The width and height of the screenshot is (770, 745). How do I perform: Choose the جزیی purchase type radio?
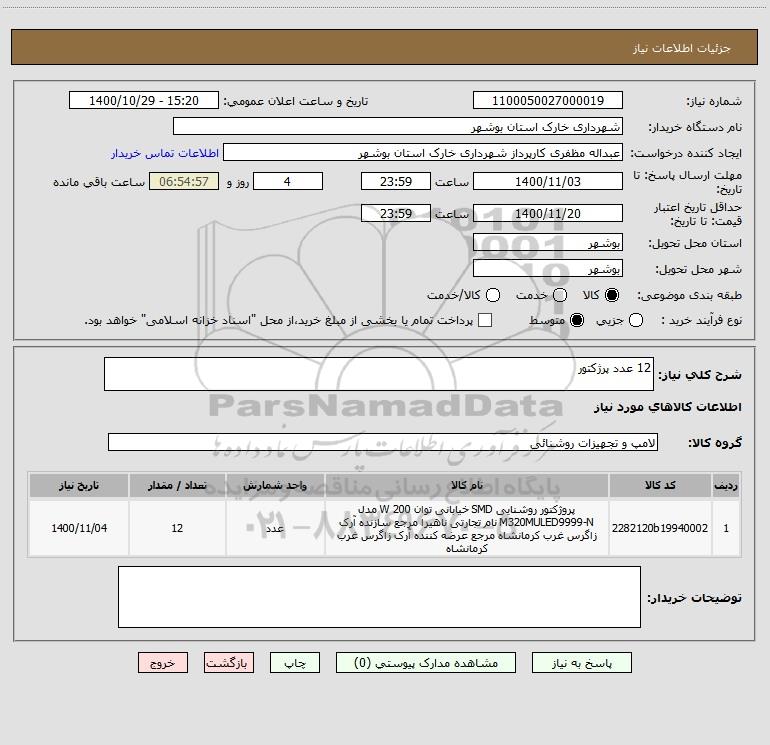636,320
